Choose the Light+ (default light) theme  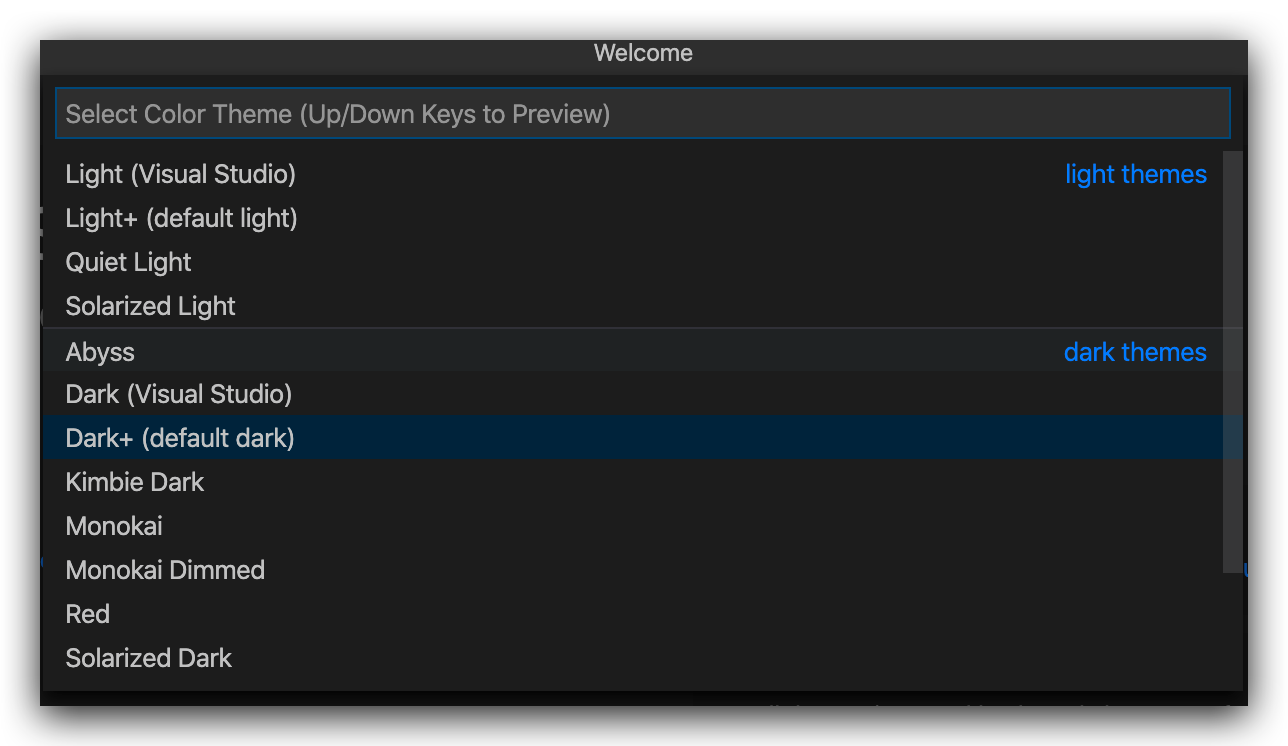pos(182,218)
